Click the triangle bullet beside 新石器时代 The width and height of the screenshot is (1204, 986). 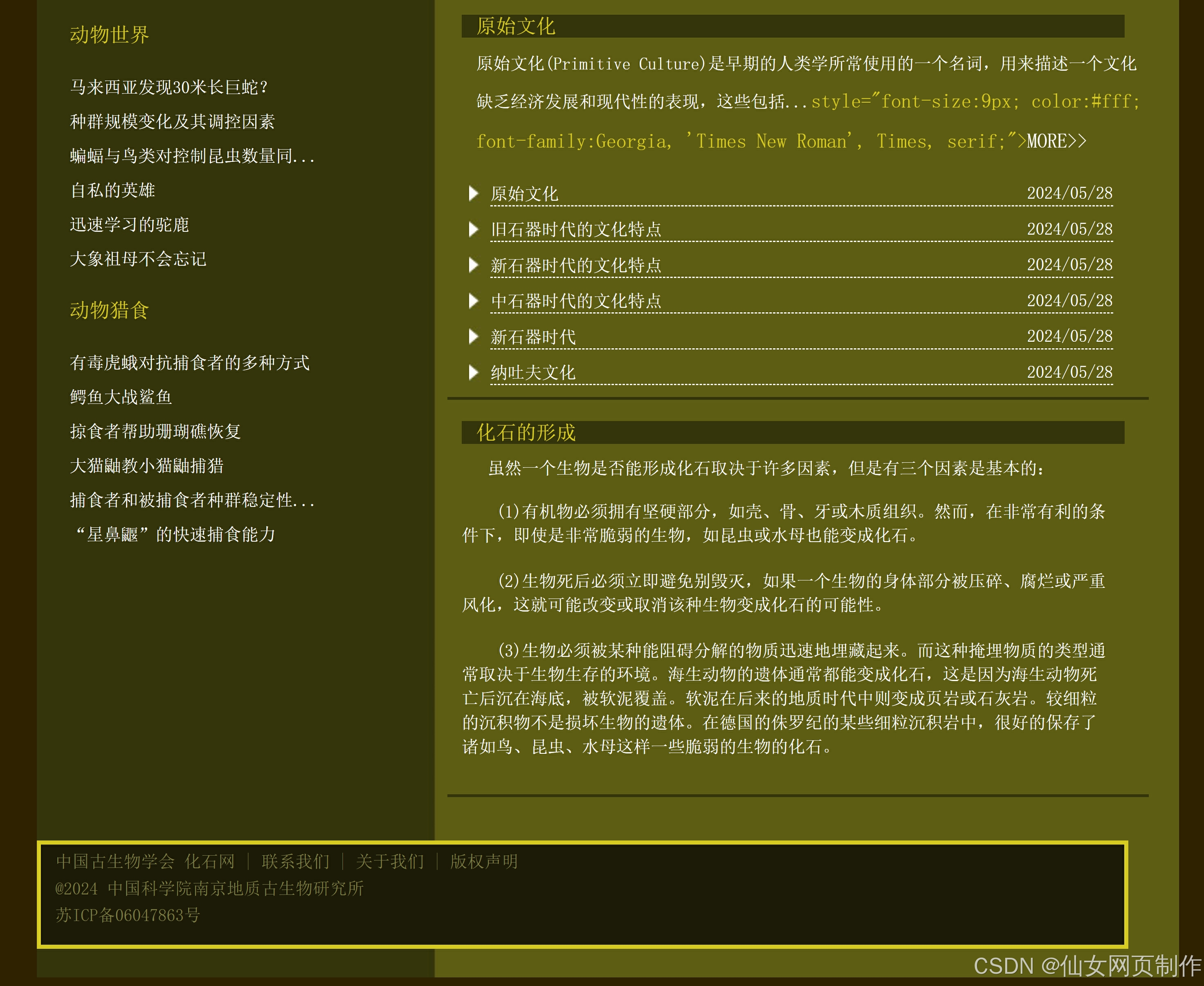click(473, 337)
